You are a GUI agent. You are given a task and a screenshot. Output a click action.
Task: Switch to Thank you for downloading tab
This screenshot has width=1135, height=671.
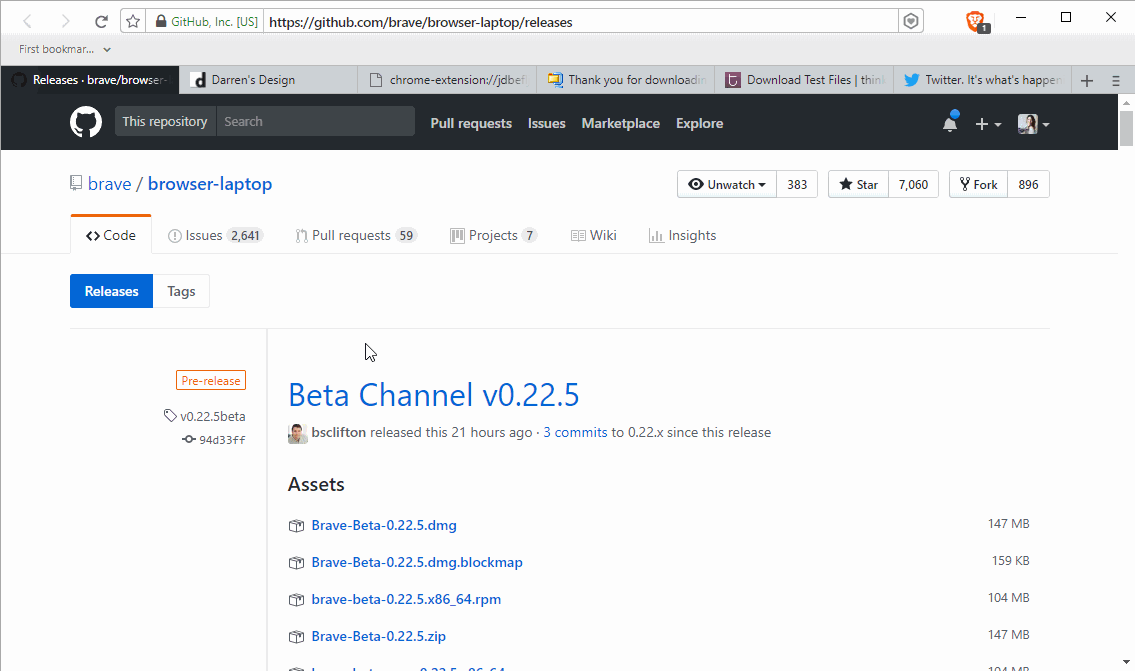tap(626, 80)
